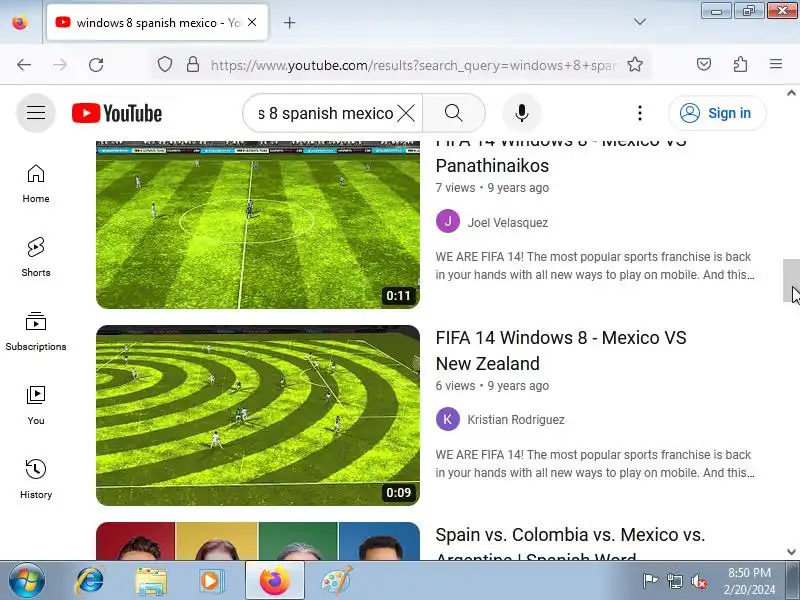Play the Mexico VS New Zealand thumbnail
Viewport: 800px width, 600px height.
[258, 415]
